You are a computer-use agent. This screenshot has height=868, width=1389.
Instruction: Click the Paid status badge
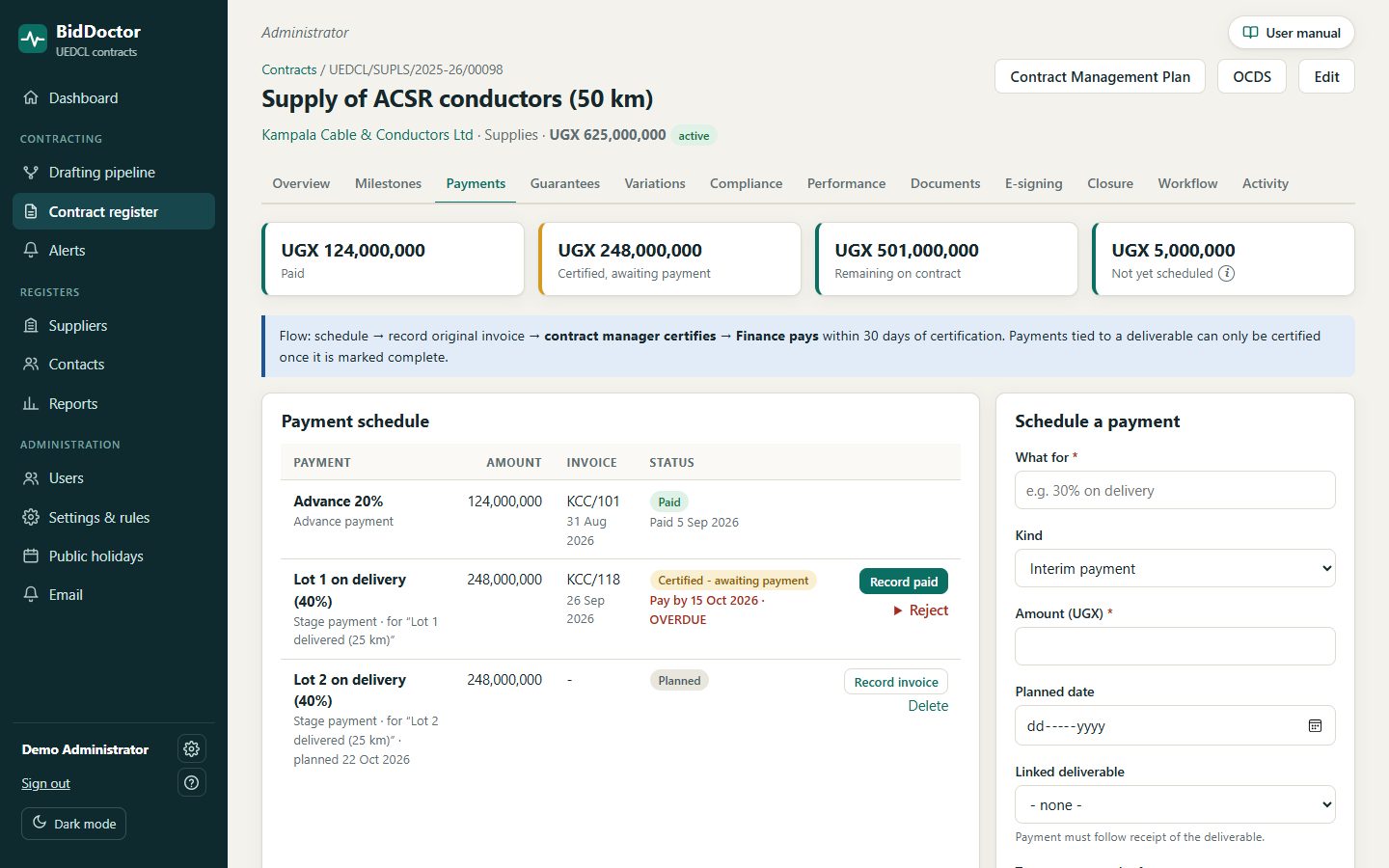pos(668,502)
